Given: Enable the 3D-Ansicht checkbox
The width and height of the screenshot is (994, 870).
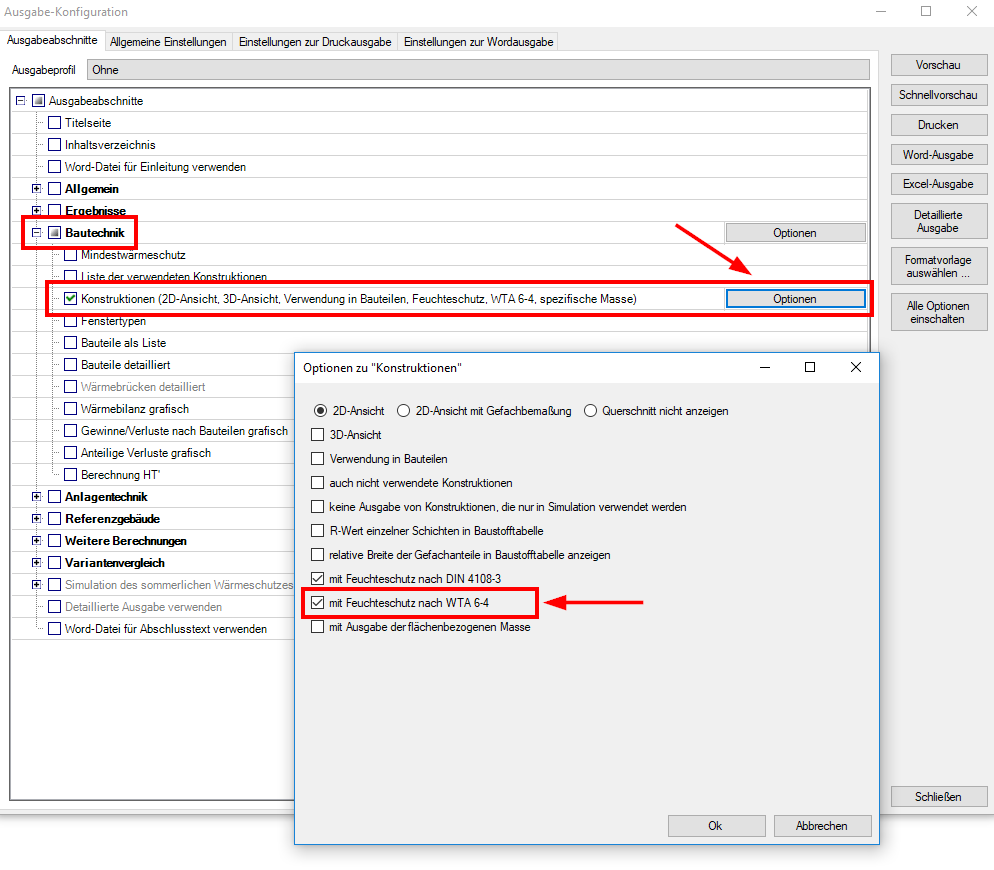Looking at the screenshot, I should click(318, 435).
